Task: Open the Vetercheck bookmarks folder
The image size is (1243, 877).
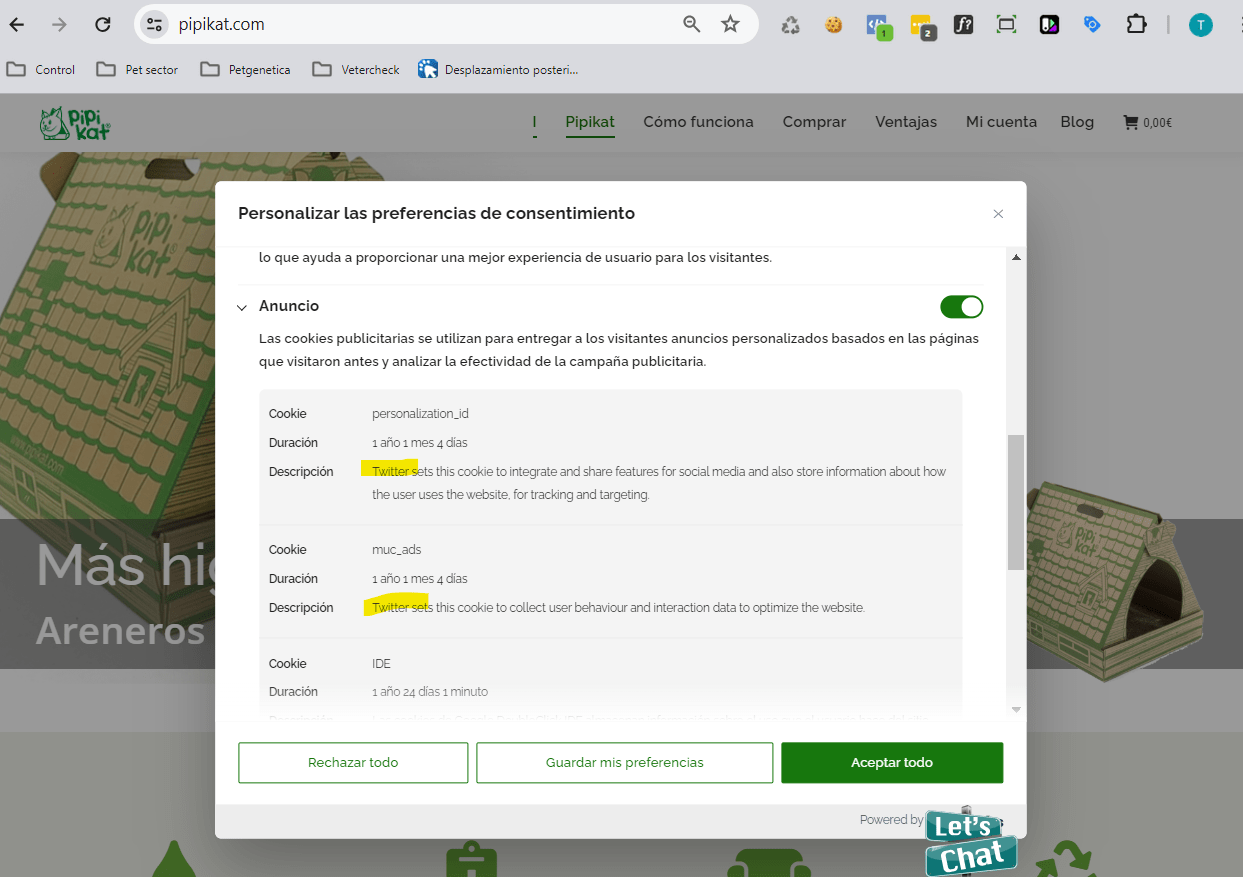Action: (356, 69)
